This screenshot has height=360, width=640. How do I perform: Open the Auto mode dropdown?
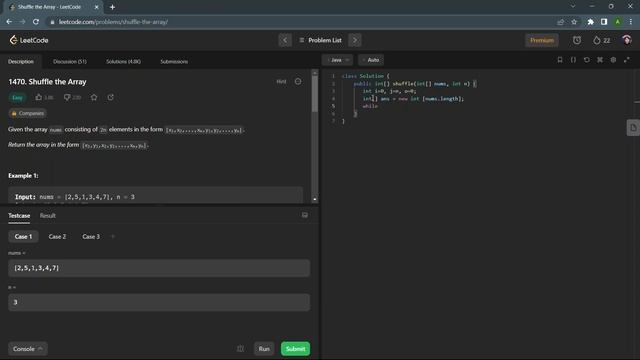pos(371,60)
